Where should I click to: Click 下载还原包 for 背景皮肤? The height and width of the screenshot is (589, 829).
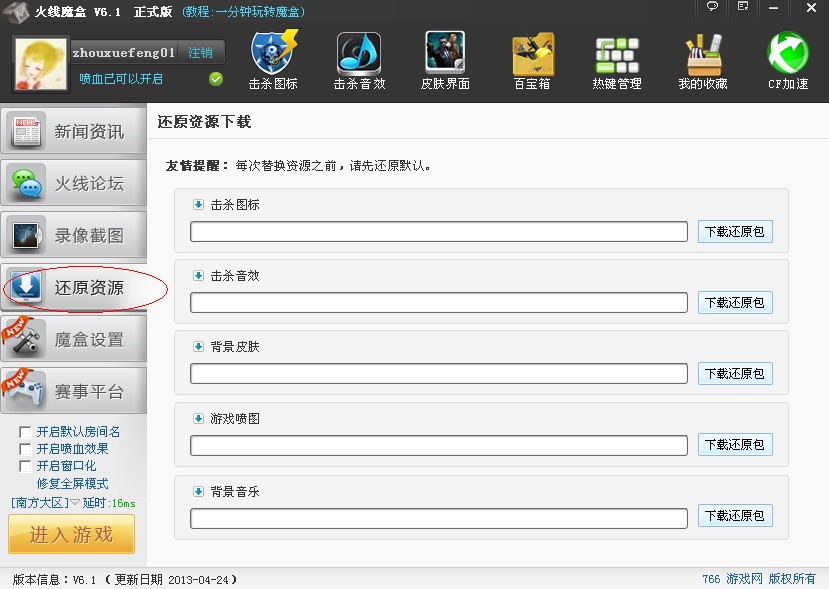[735, 373]
